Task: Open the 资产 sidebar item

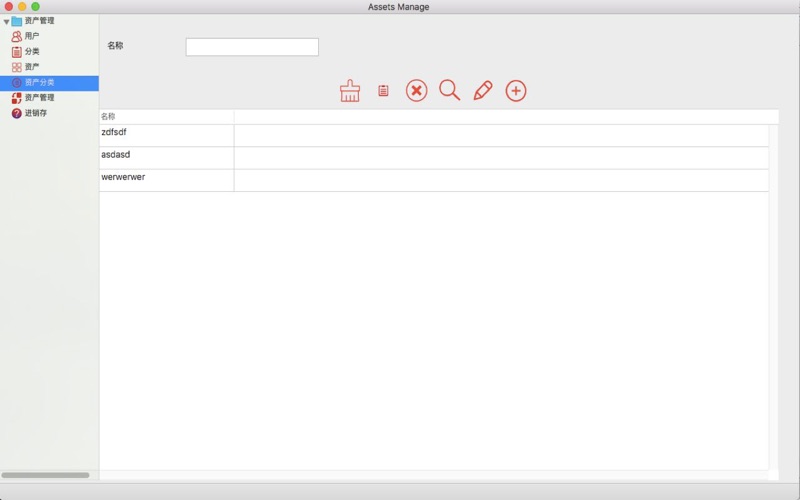Action: point(32,67)
